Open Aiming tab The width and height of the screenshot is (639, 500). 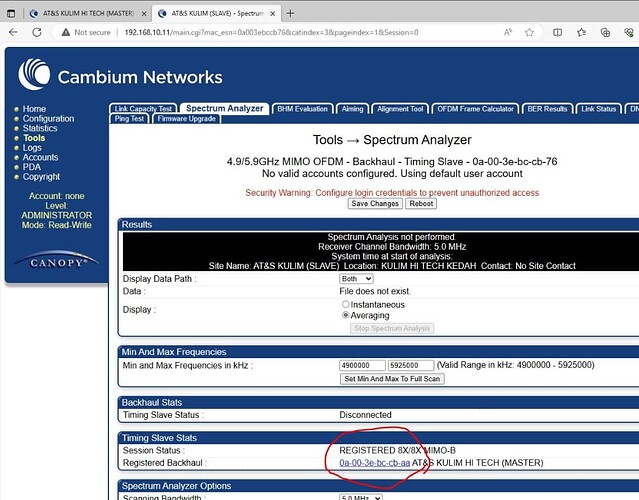353,109
